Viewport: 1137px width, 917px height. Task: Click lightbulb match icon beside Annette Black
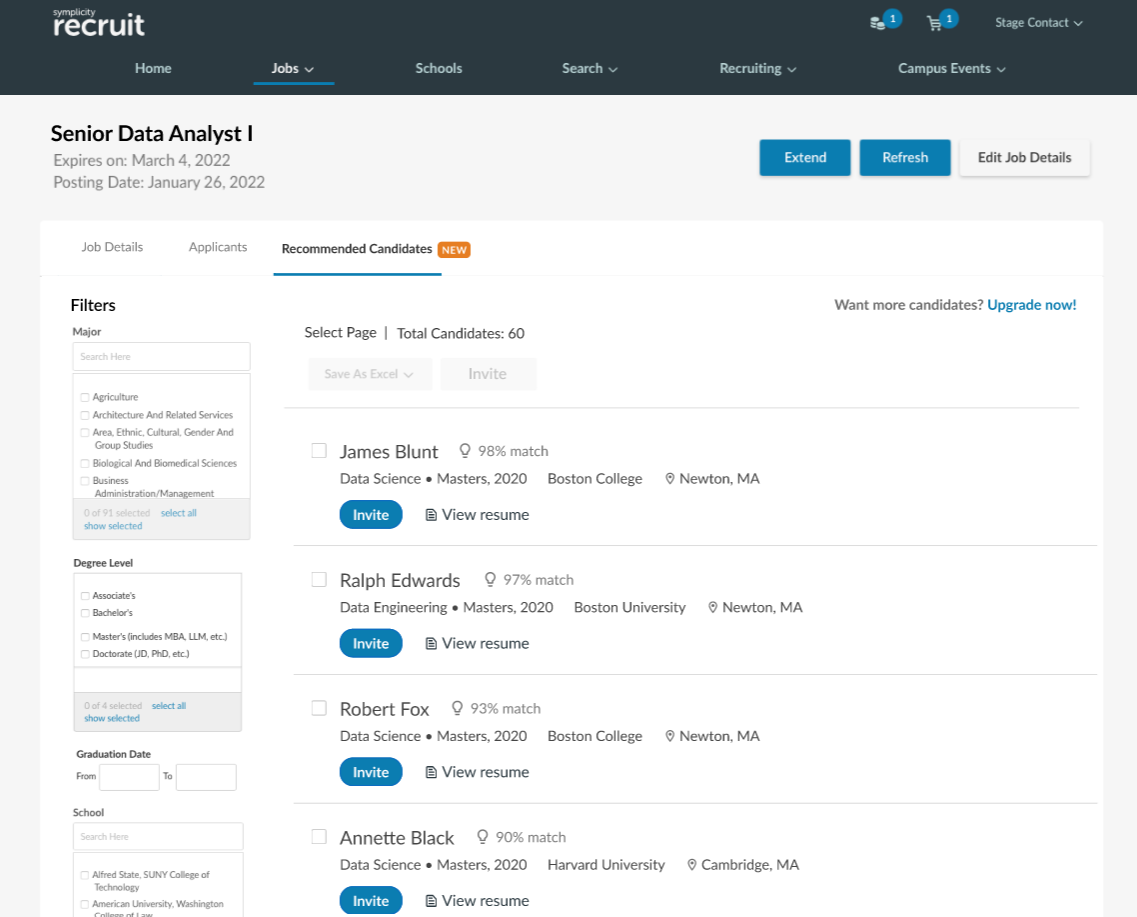click(483, 837)
